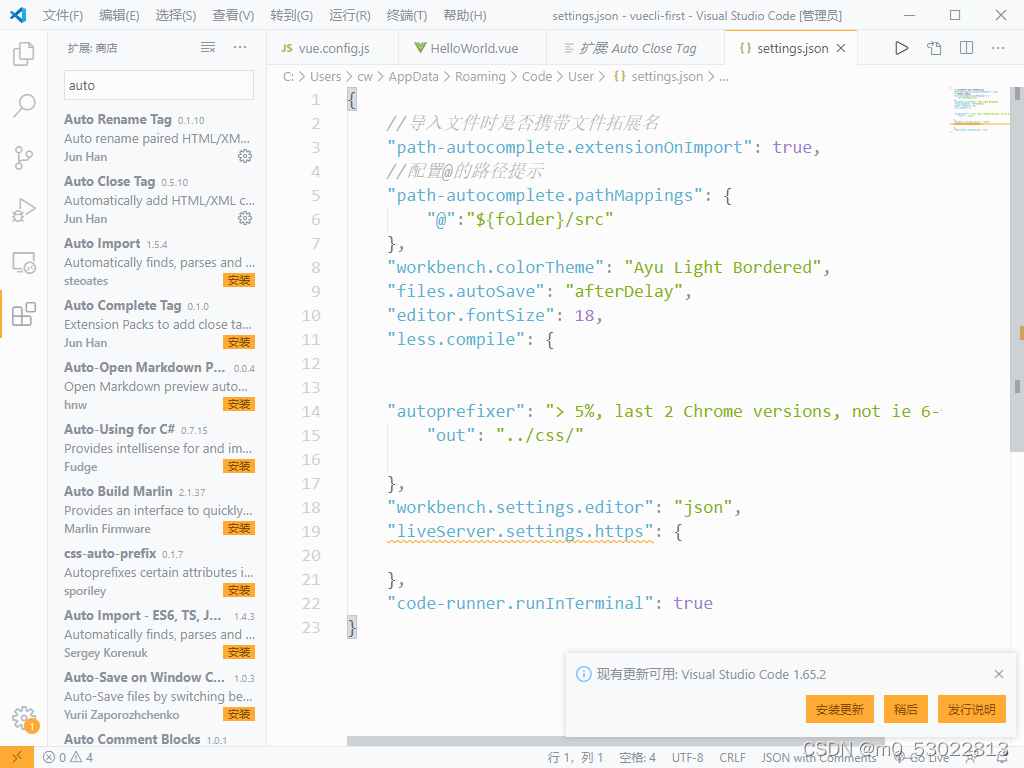The image size is (1024, 768).
Task: Open Run and Debug view icon
Action: (24, 210)
